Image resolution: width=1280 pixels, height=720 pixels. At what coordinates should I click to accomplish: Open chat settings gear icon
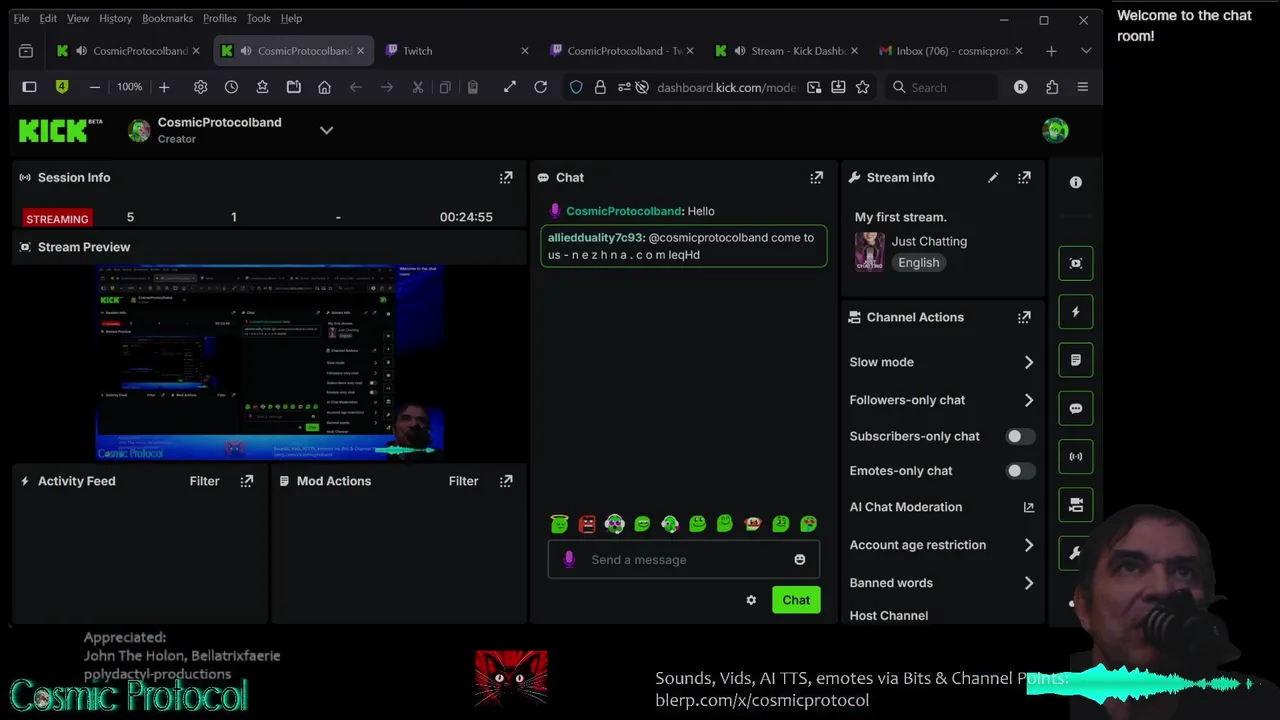point(751,600)
